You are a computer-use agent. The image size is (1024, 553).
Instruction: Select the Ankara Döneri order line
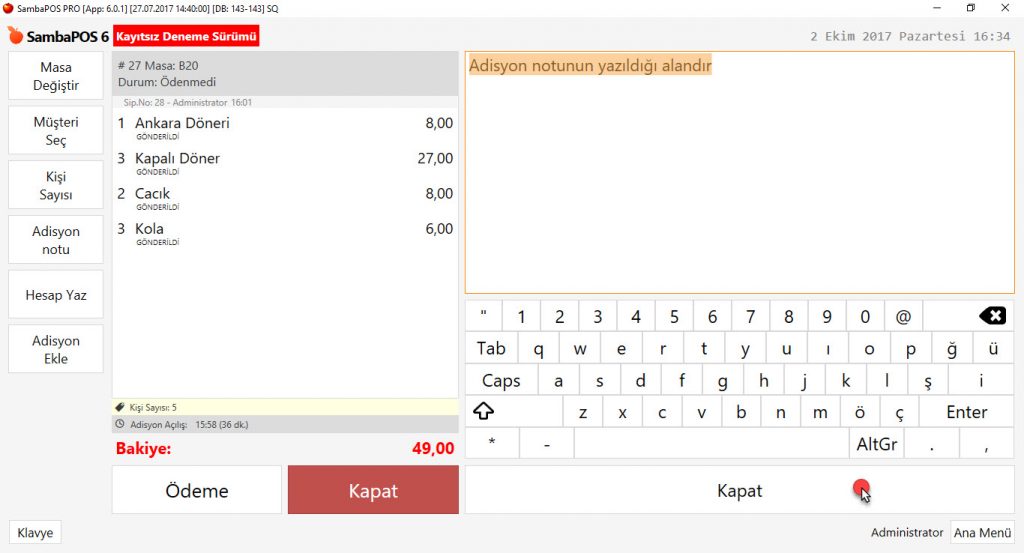pos(284,127)
